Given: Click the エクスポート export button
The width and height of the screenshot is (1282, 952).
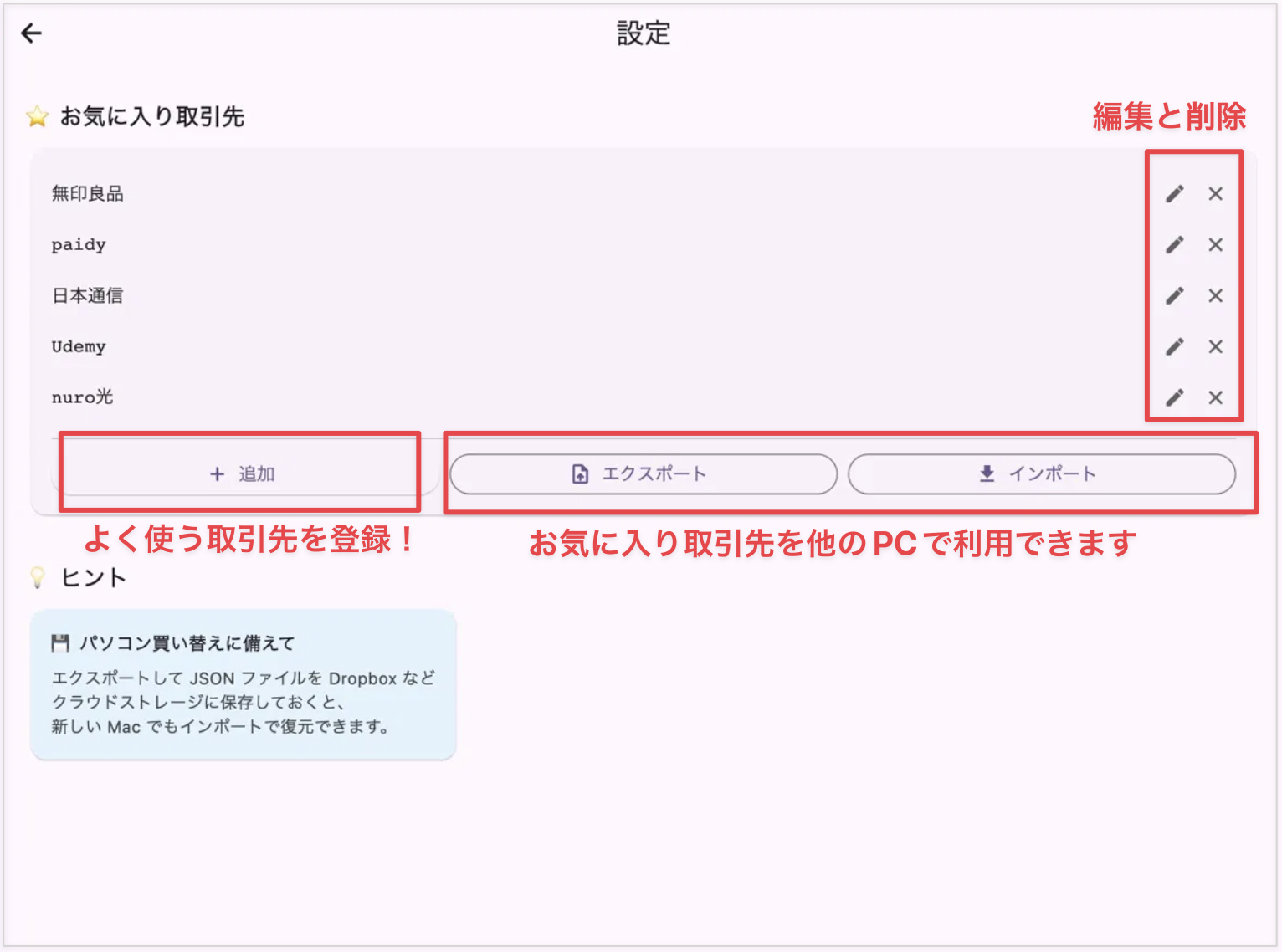Looking at the screenshot, I should tap(643, 474).
